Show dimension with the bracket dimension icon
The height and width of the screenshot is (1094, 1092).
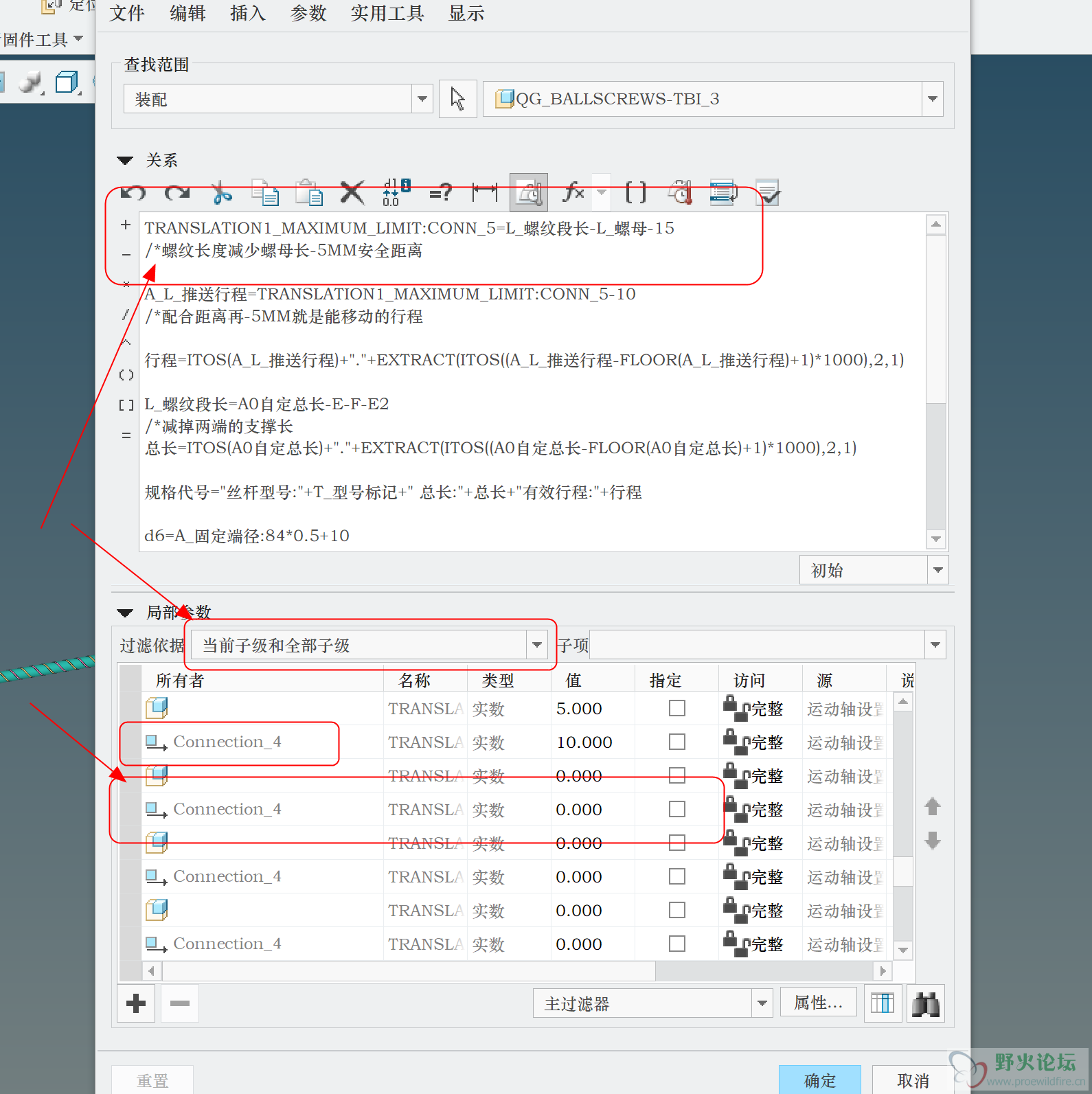[x=485, y=193]
